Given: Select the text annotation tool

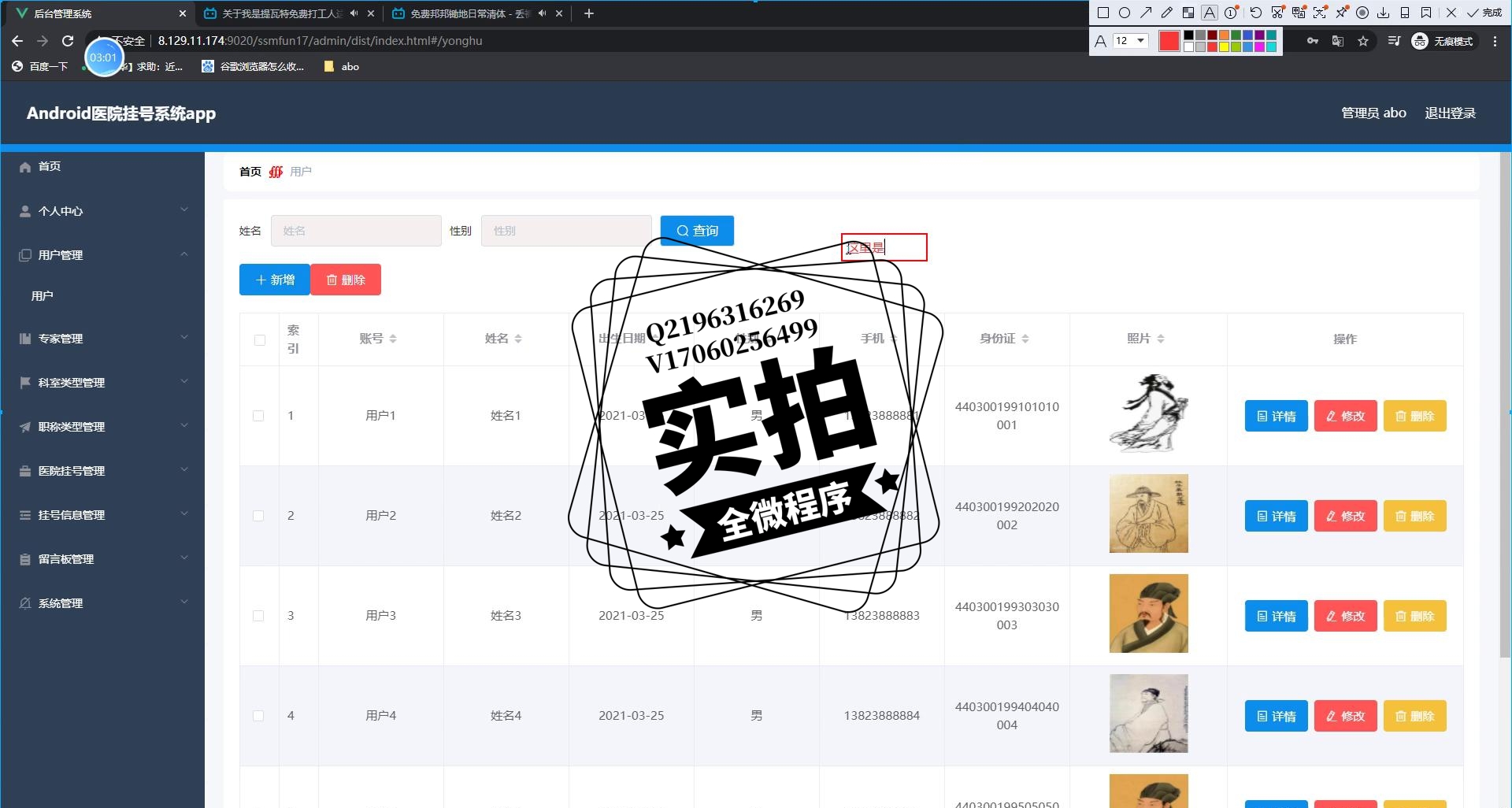Looking at the screenshot, I should click(x=1210, y=13).
